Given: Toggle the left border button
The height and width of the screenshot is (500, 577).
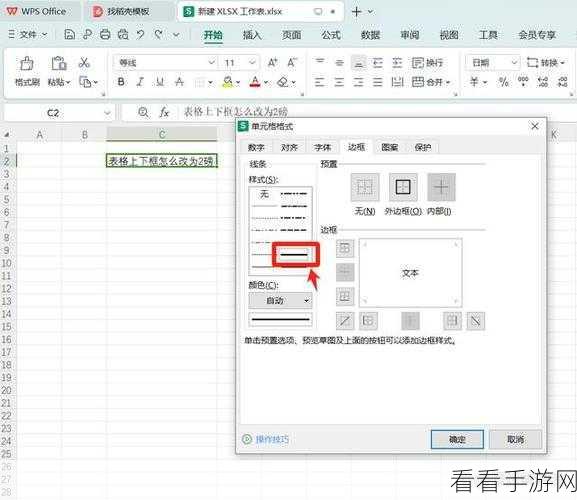Looking at the screenshot, I should click(368, 321).
